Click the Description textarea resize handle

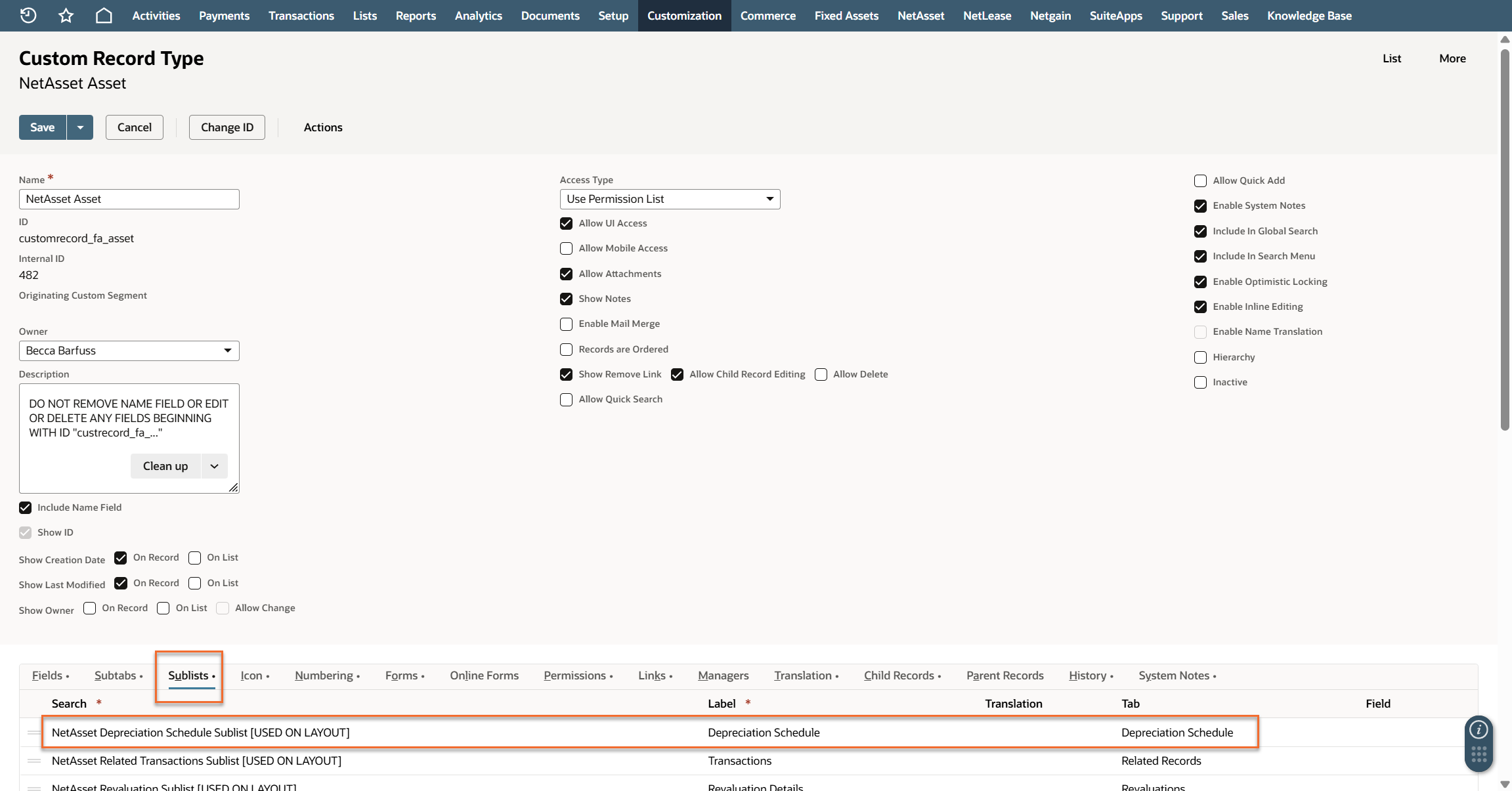coord(234,487)
